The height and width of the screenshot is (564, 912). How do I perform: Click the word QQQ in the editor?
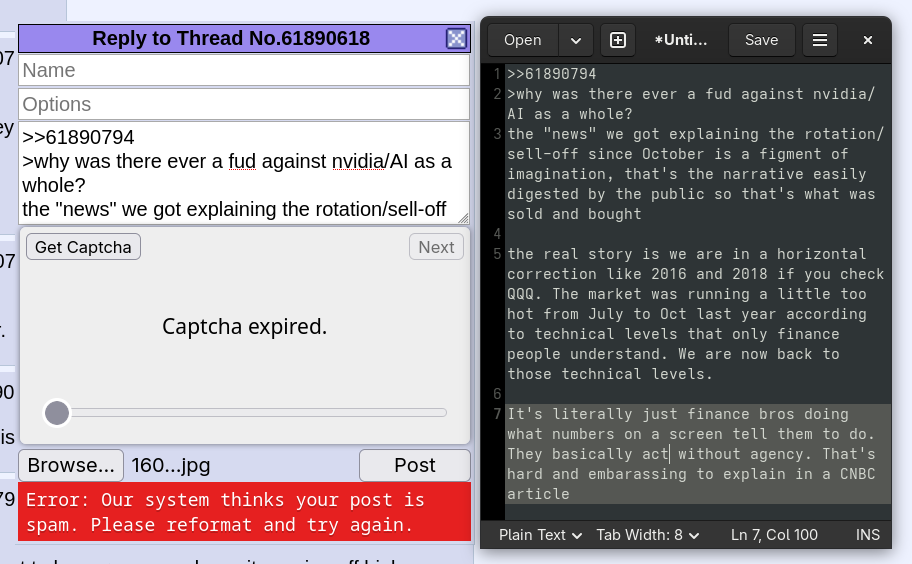point(520,294)
